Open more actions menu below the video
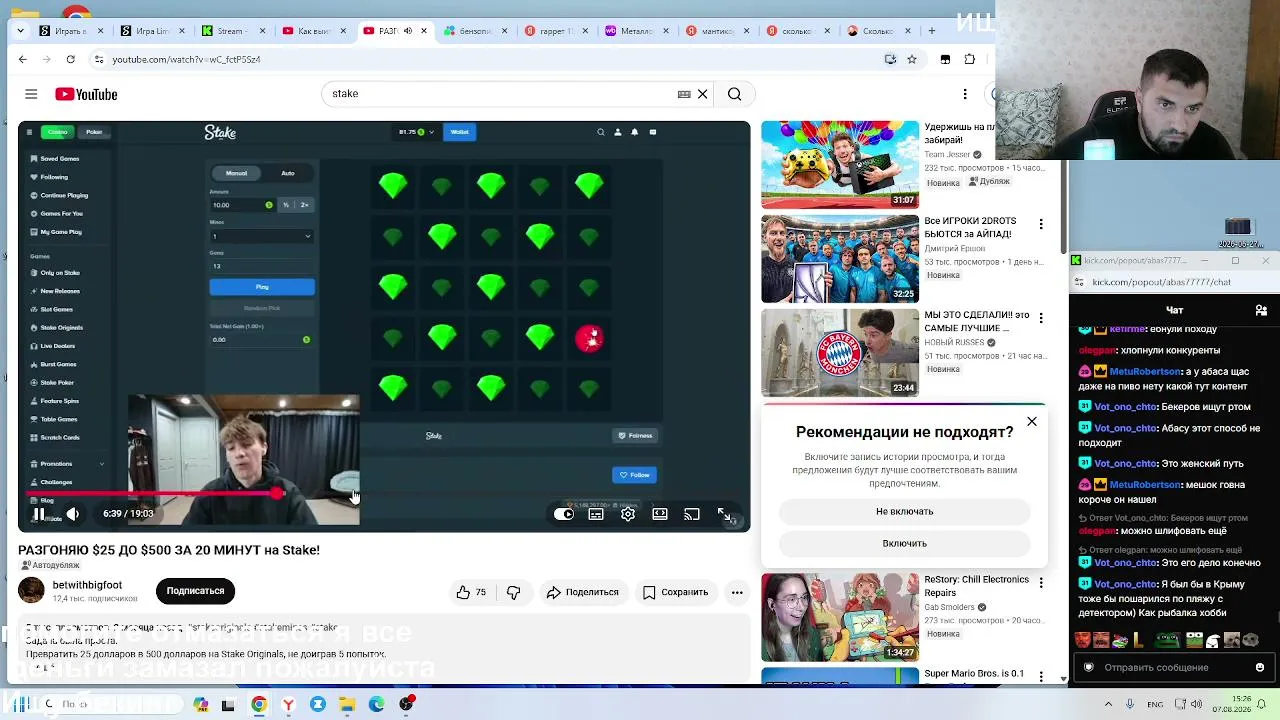1280x720 pixels. [737, 592]
